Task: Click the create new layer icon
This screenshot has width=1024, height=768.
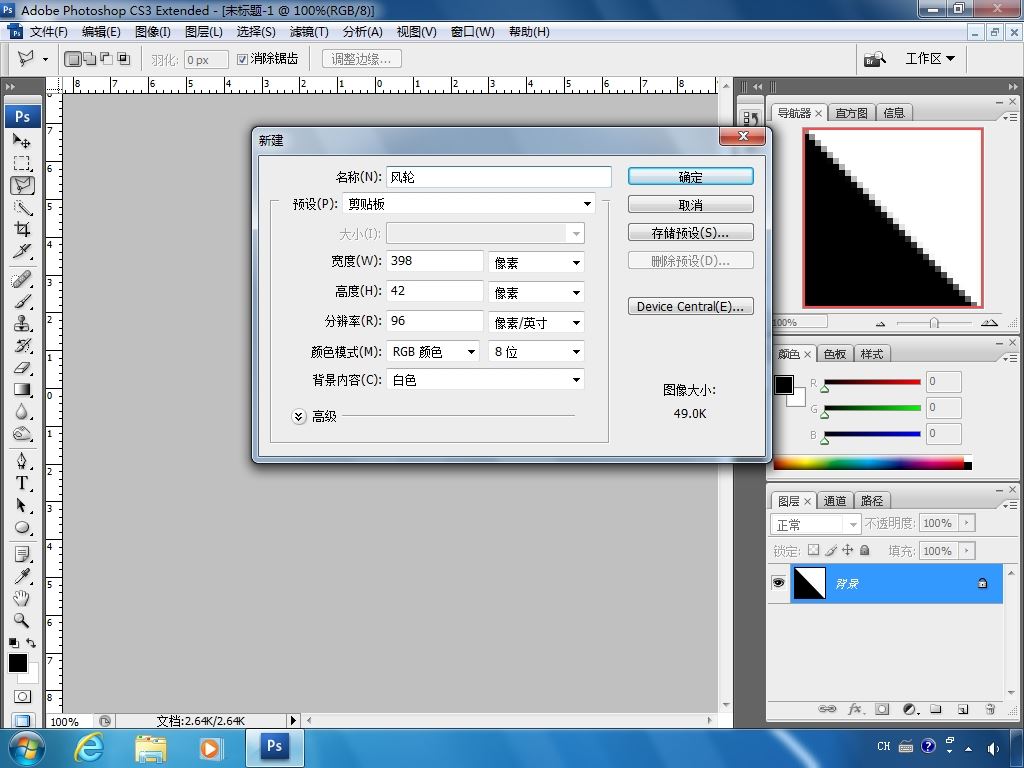Action: (x=963, y=709)
